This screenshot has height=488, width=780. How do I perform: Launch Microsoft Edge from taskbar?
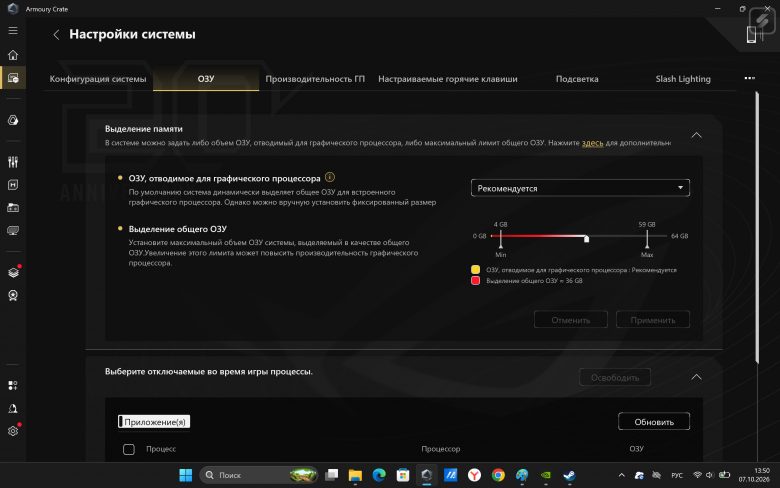point(379,476)
